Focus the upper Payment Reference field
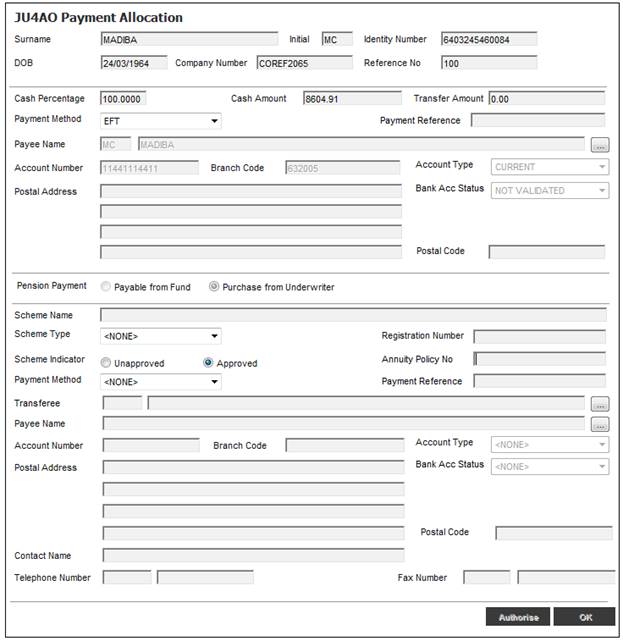Viewport: 623px width, 641px height. (x=538, y=120)
